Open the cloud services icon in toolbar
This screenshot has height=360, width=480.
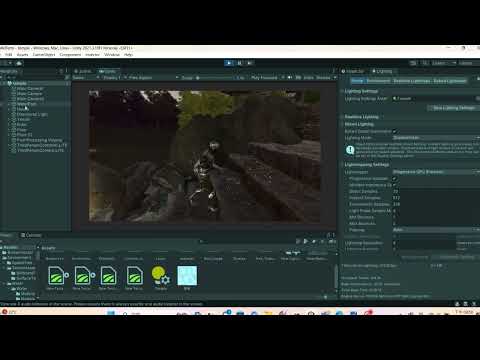19,63
